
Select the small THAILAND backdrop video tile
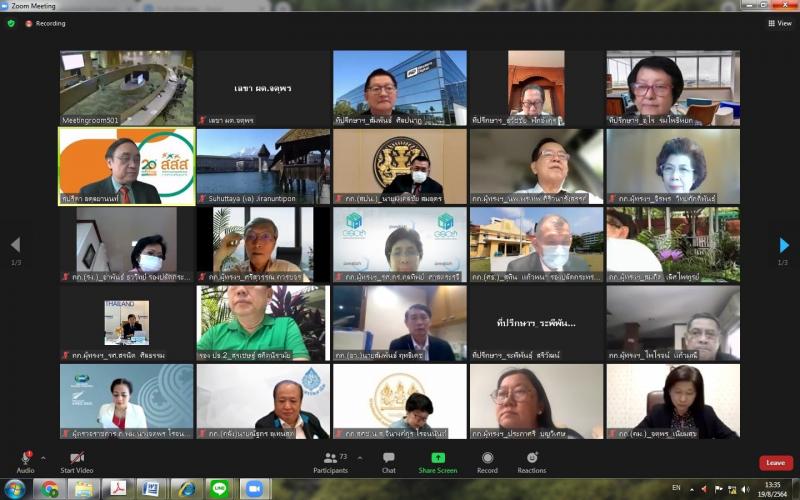click(127, 323)
